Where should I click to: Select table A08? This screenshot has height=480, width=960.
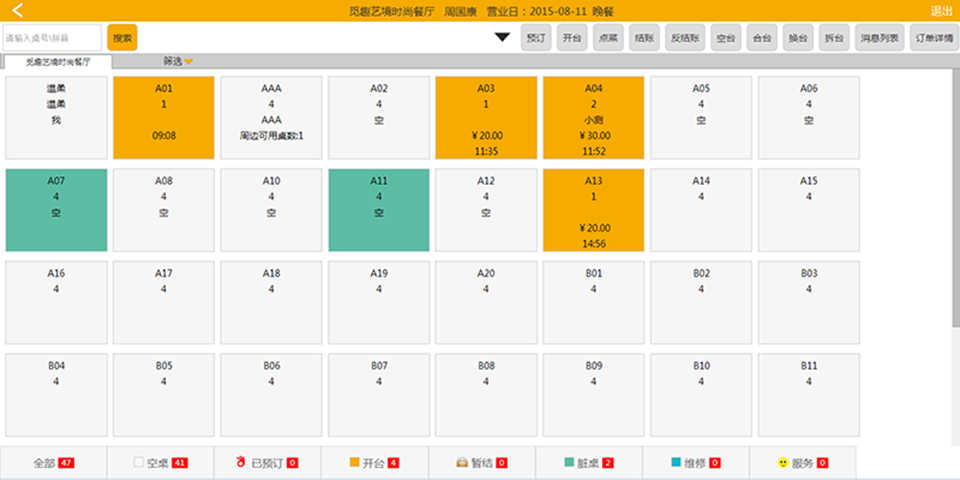point(163,210)
